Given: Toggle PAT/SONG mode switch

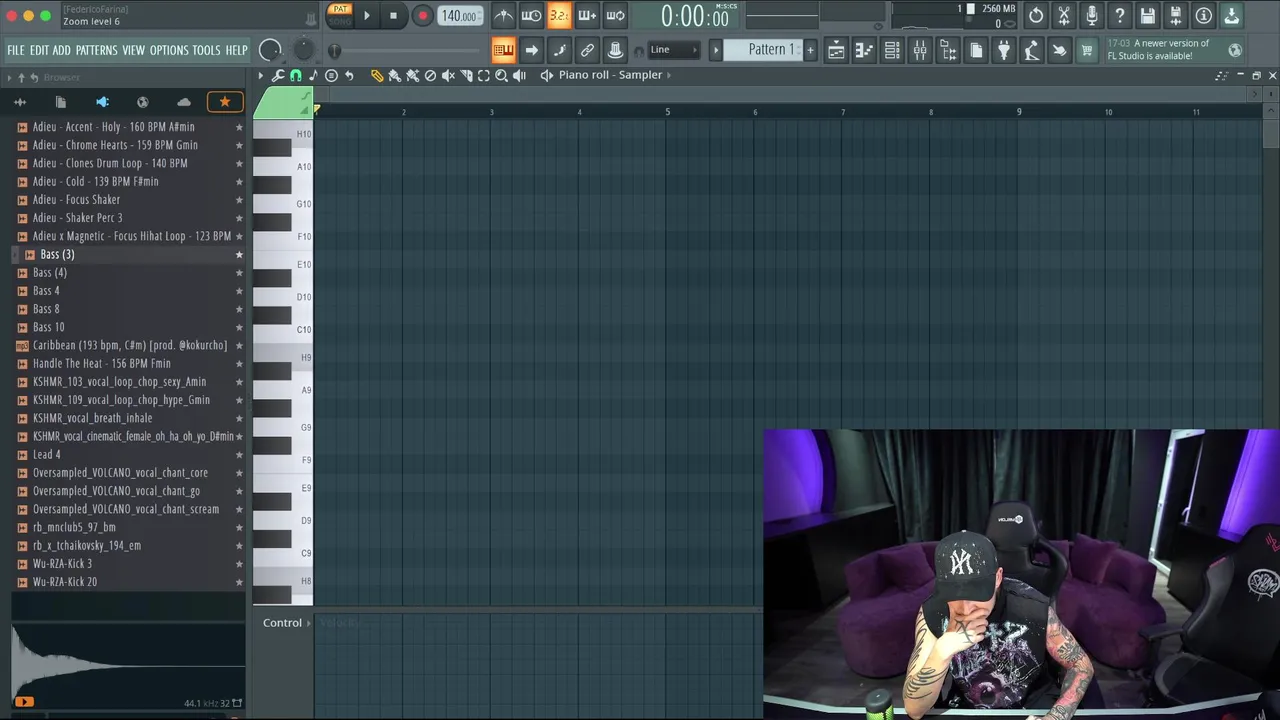Looking at the screenshot, I should pyautogui.click(x=339, y=15).
